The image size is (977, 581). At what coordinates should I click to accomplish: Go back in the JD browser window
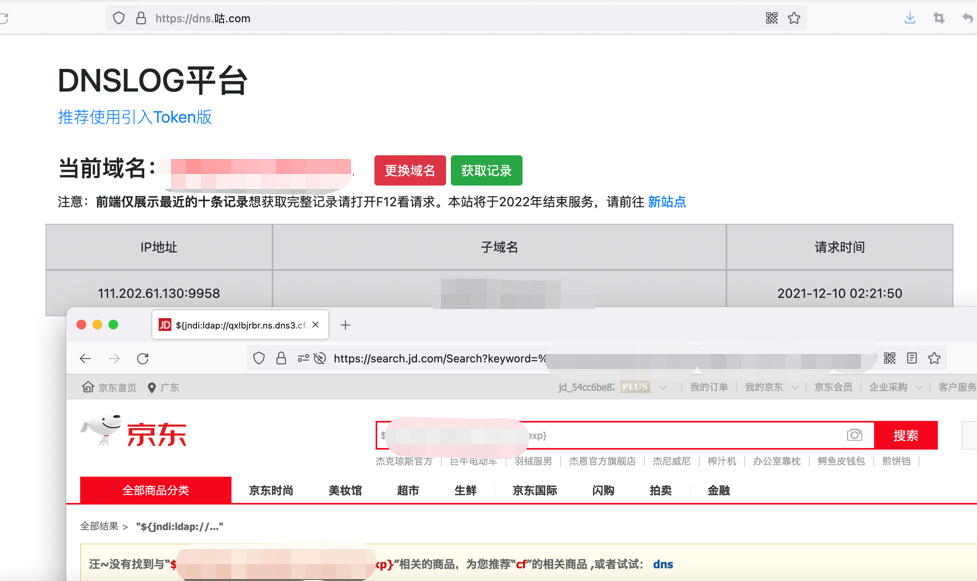click(85, 358)
